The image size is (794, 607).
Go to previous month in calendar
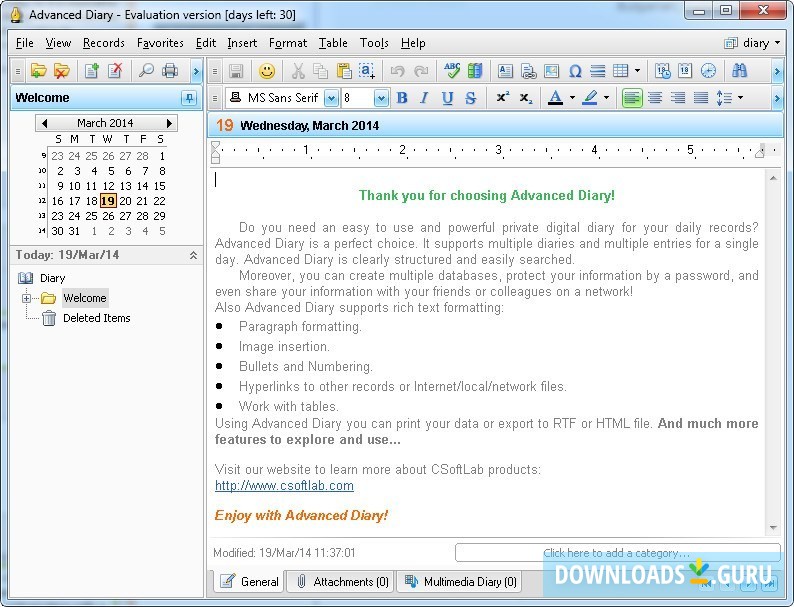tap(45, 123)
